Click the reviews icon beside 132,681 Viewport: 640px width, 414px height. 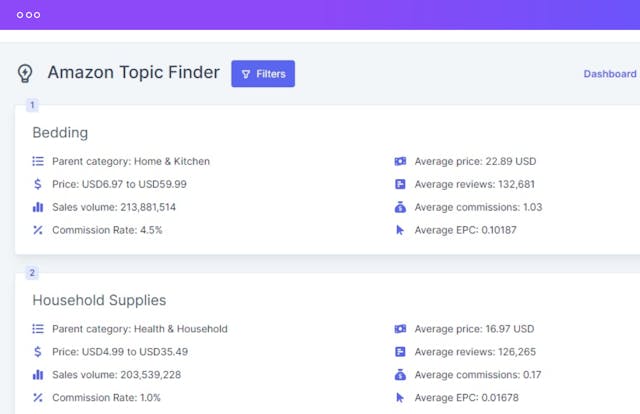400,184
